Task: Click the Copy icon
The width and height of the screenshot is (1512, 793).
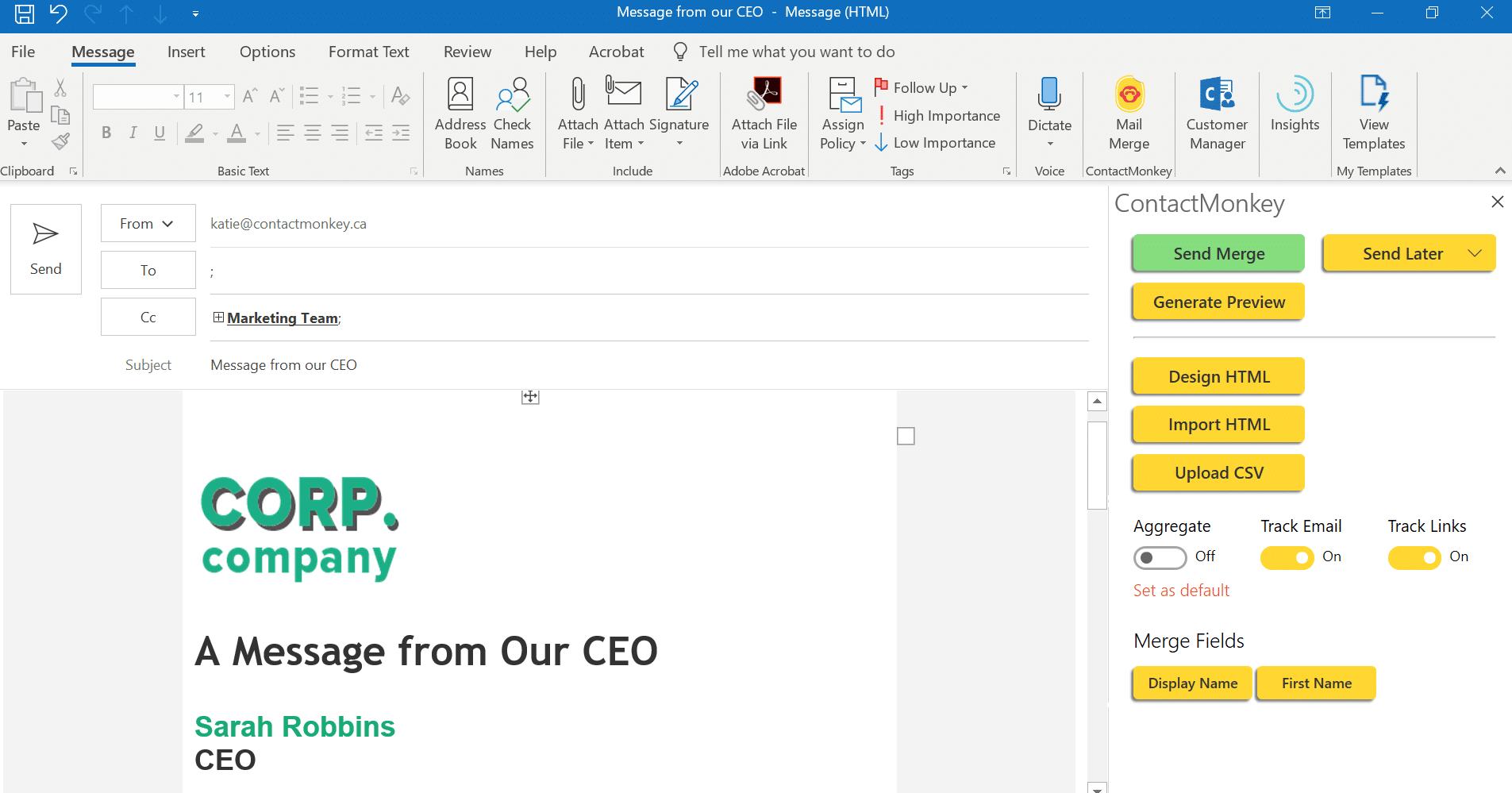Action: [60, 115]
